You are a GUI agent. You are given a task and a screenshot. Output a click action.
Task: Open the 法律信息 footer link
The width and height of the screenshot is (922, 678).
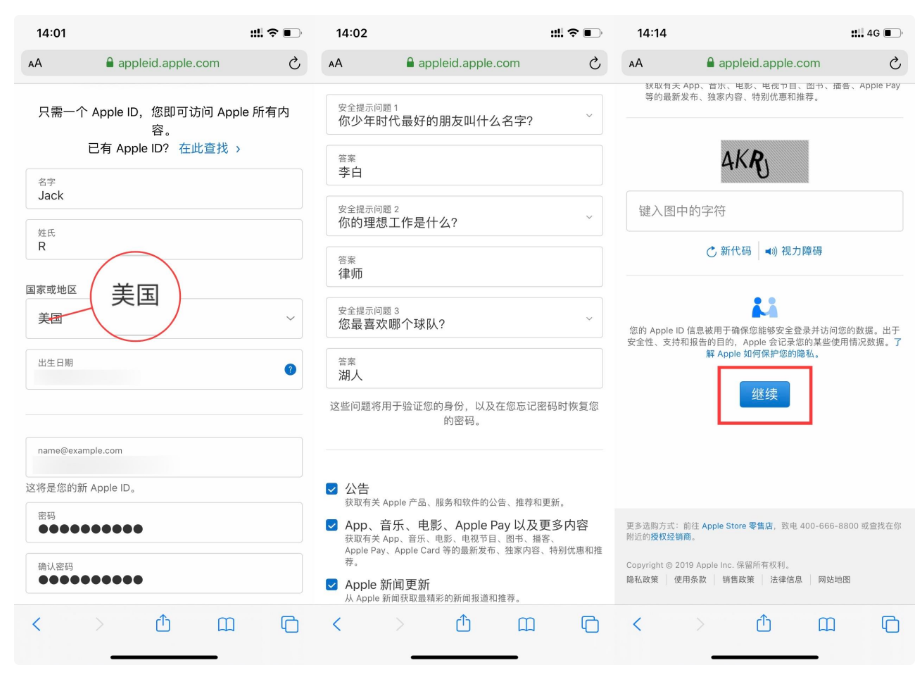(786, 580)
